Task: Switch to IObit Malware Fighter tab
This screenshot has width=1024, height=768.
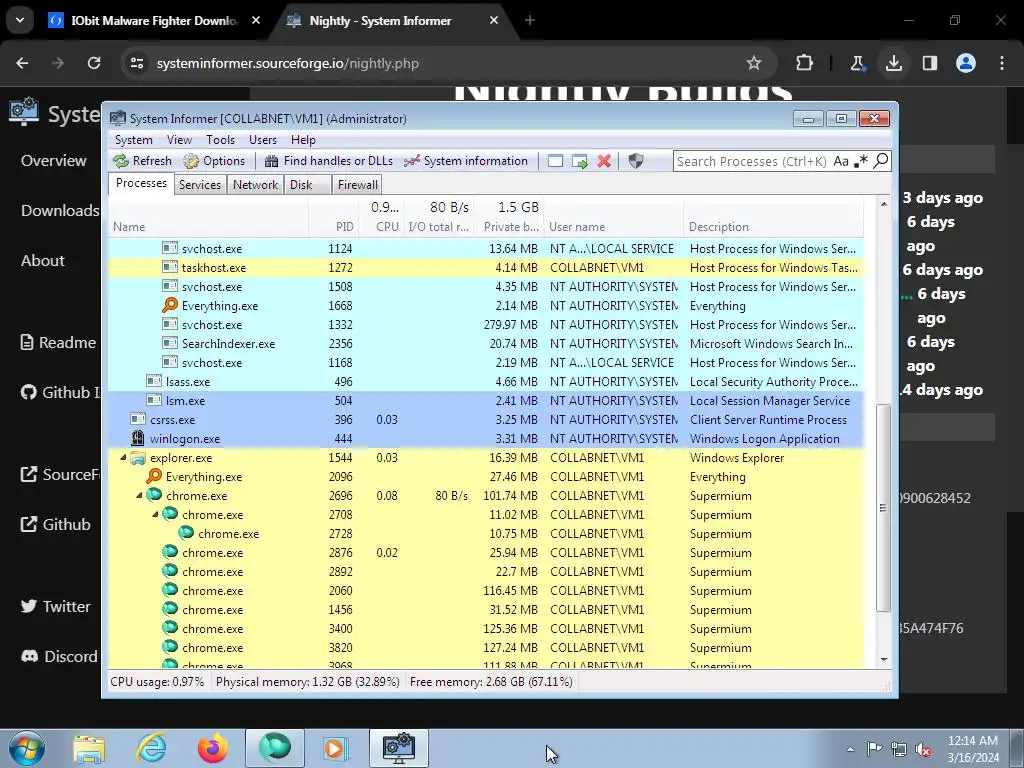Action: (x=155, y=21)
